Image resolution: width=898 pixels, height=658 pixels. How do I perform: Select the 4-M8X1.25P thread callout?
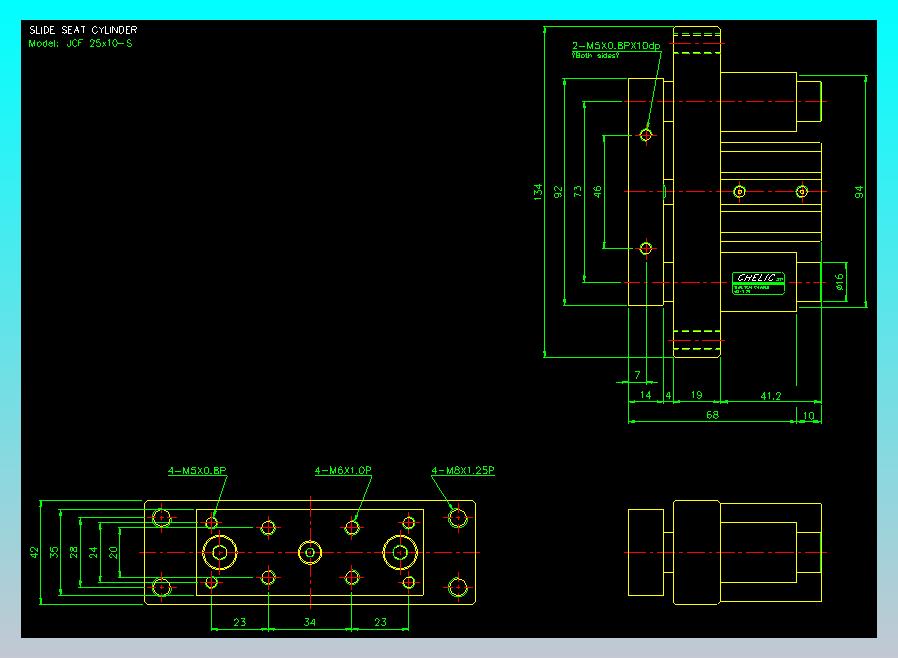pos(463,469)
